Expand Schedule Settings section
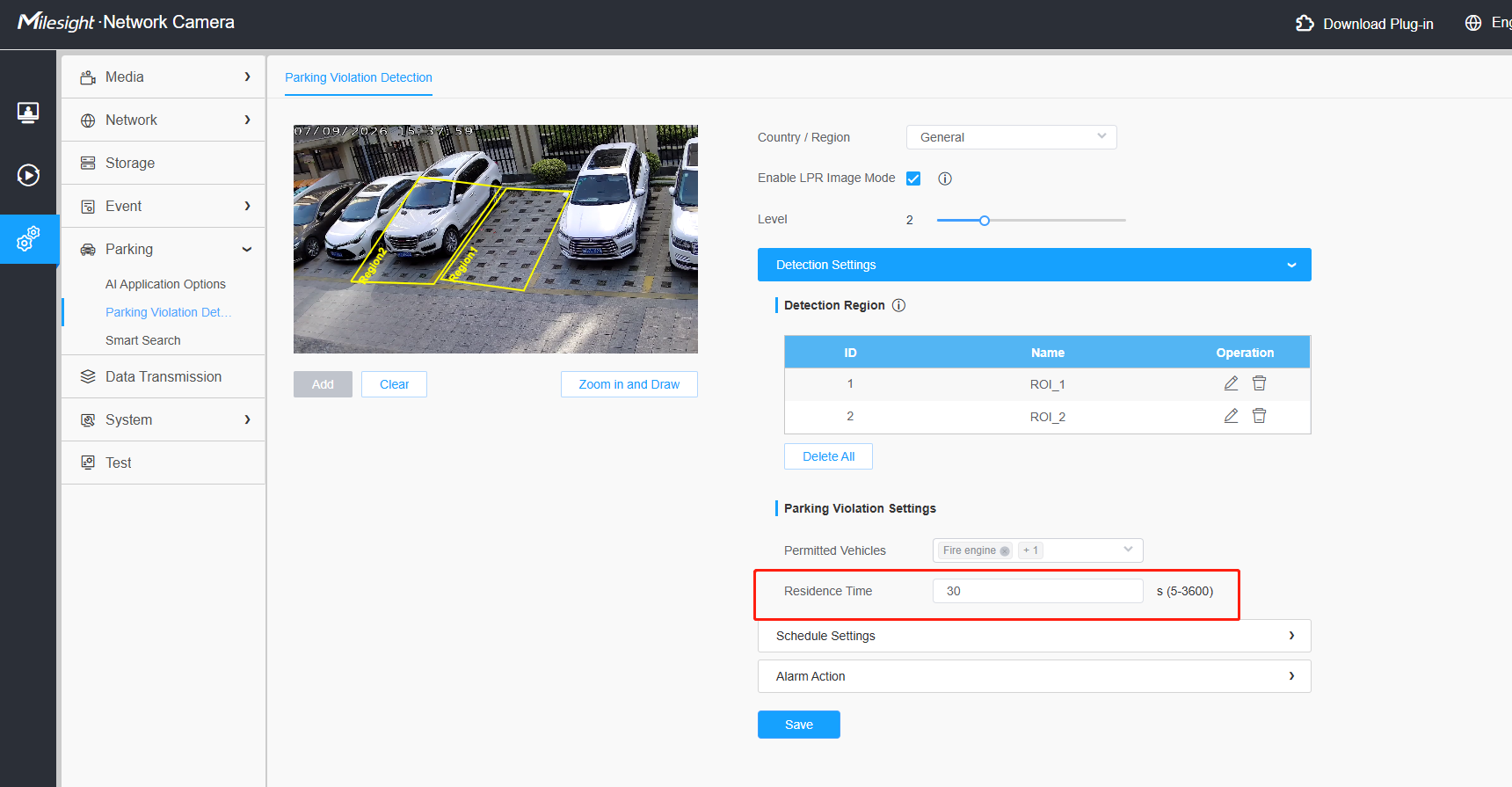This screenshot has width=1512, height=787. pyautogui.click(x=1034, y=636)
